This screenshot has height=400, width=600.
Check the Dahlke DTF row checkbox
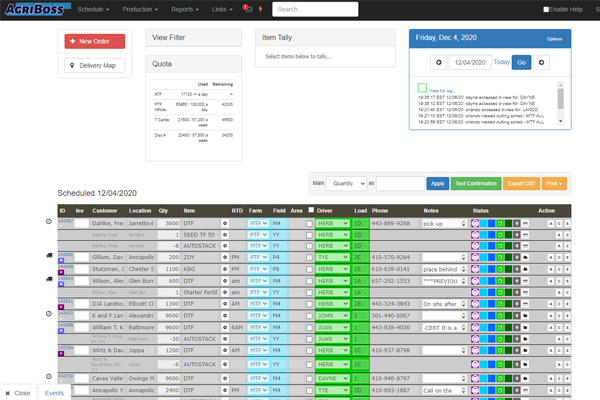coord(309,224)
